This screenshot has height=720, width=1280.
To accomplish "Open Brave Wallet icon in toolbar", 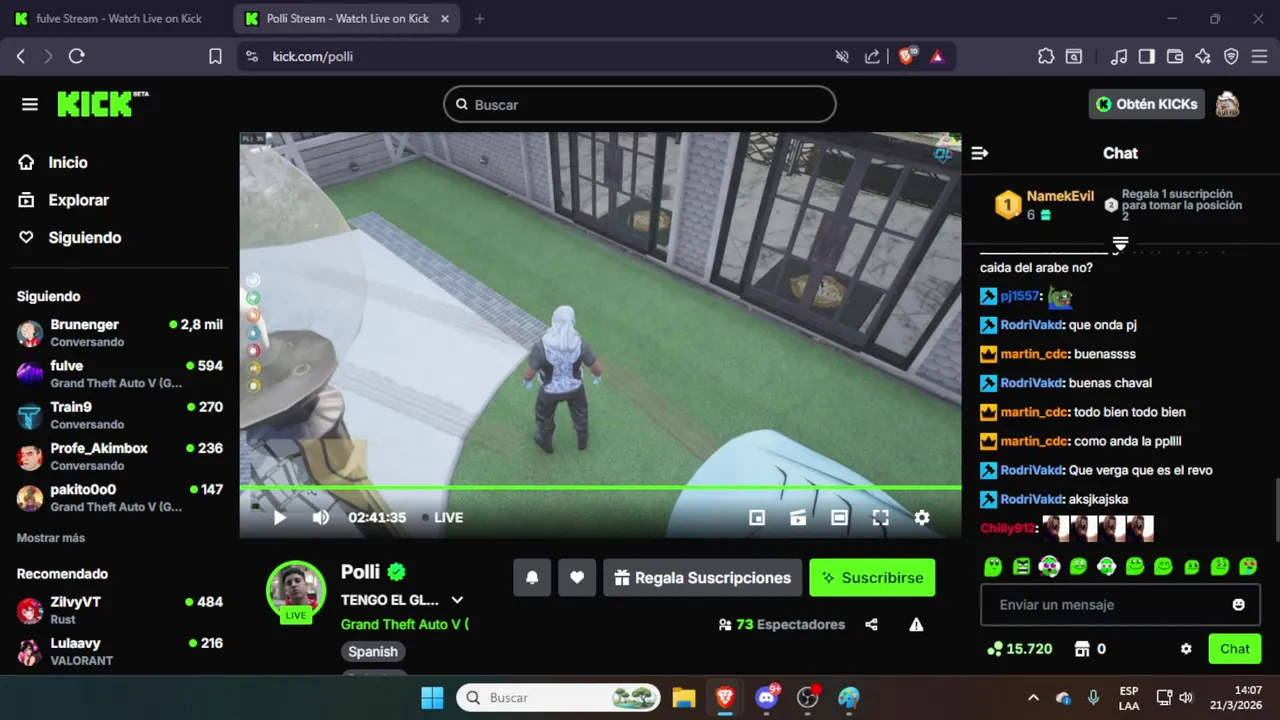I will [x=1175, y=56].
